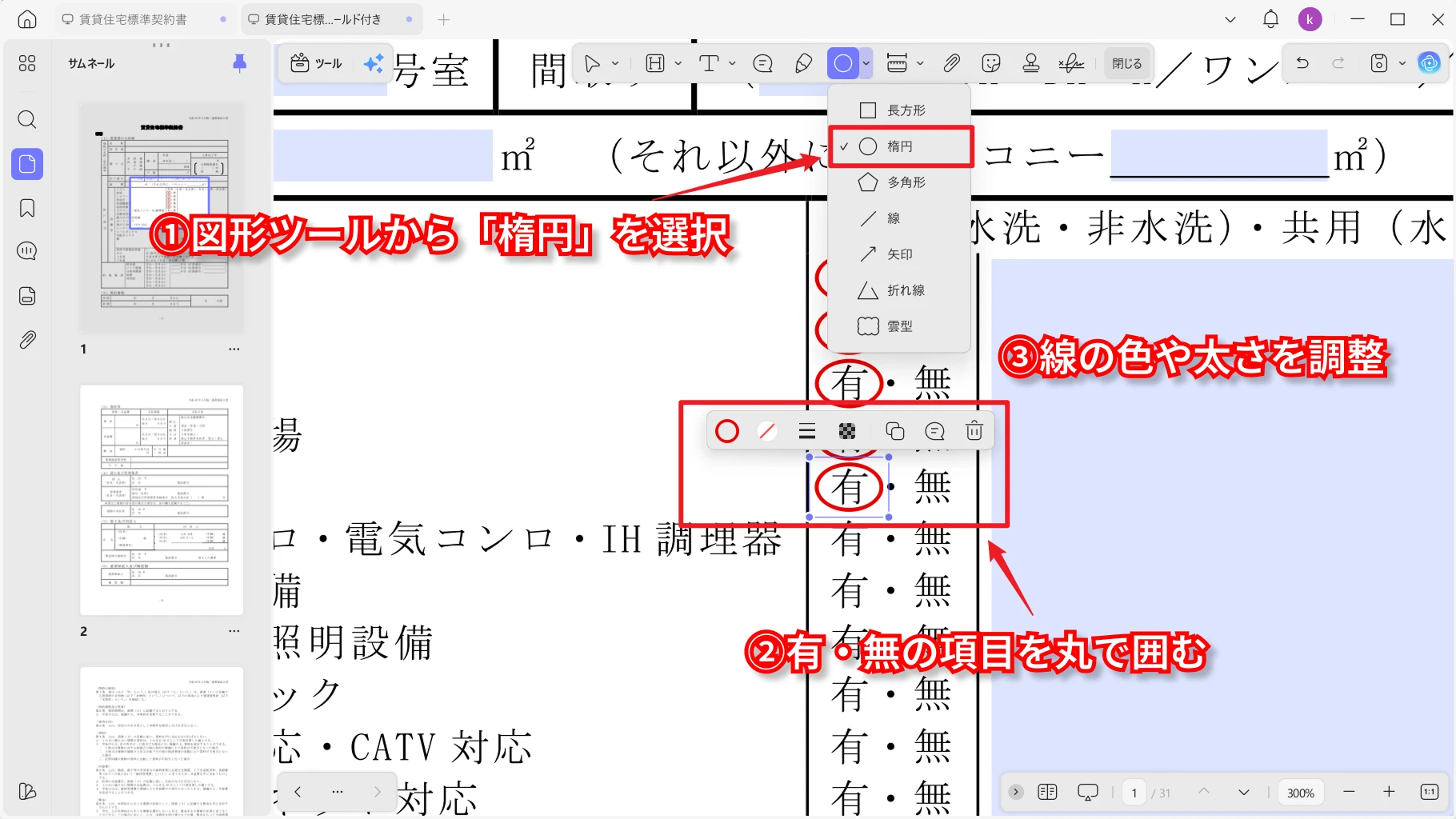1456x819 pixels.
Task: Select the pencil drawing tool
Action: click(804, 63)
